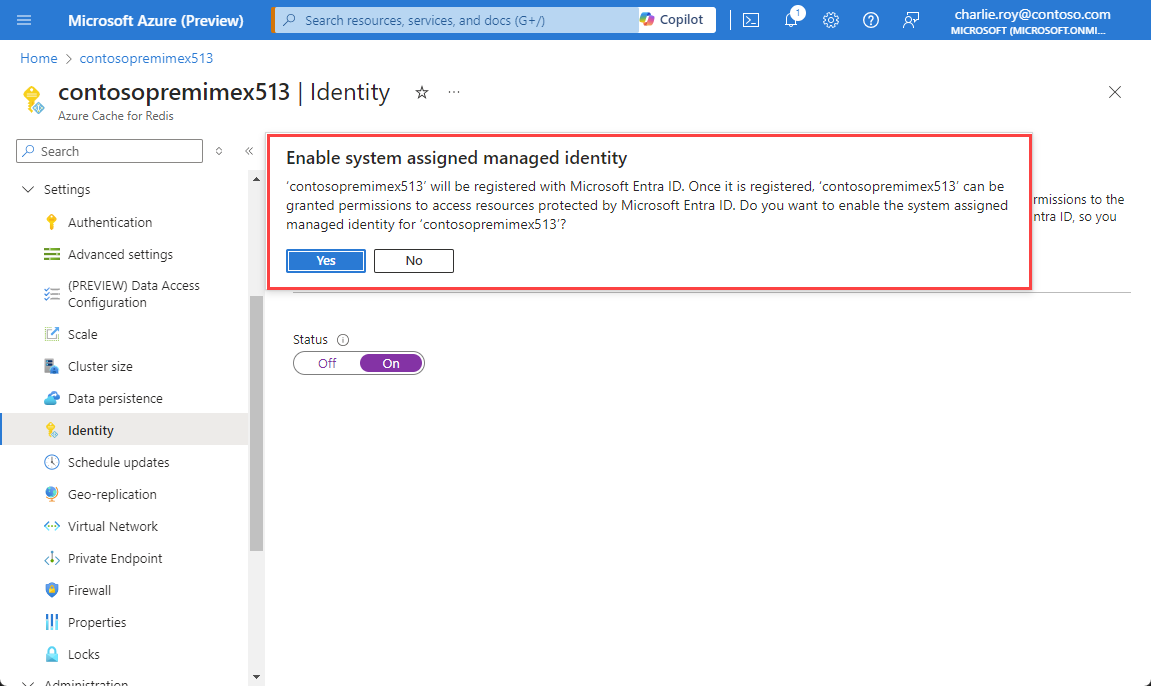This screenshot has height=686, width=1151.
Task: Open Data persistence settings
Action: pyautogui.click(x=115, y=398)
